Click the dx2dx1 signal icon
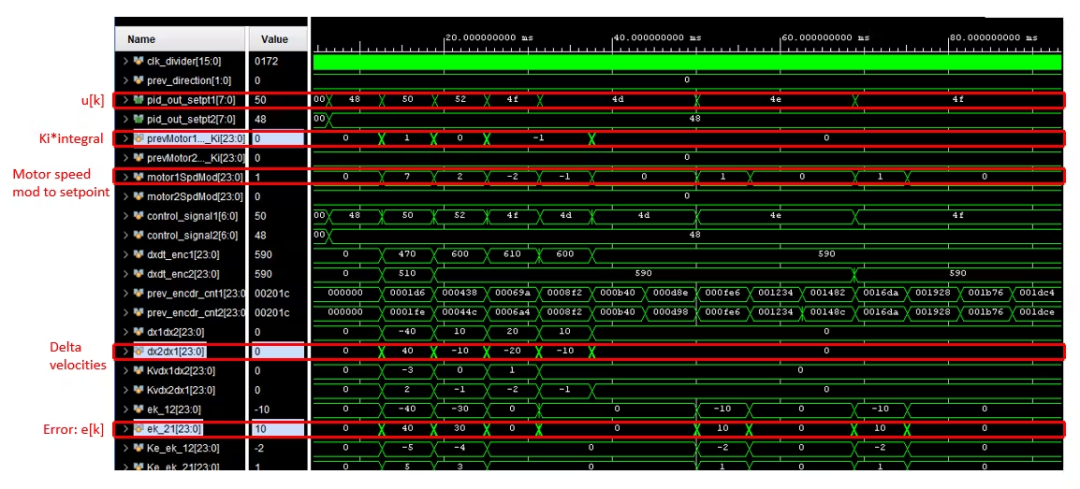Screen dimensions: 1080x489 tap(138, 351)
